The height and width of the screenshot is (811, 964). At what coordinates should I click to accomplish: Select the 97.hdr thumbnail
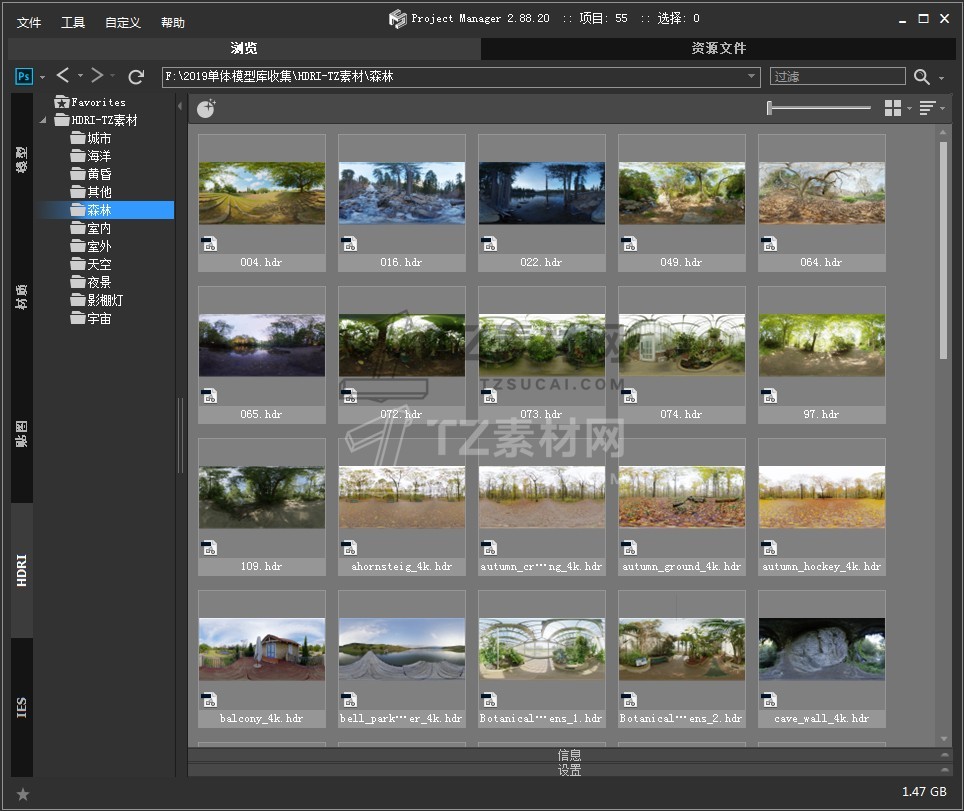pos(822,355)
